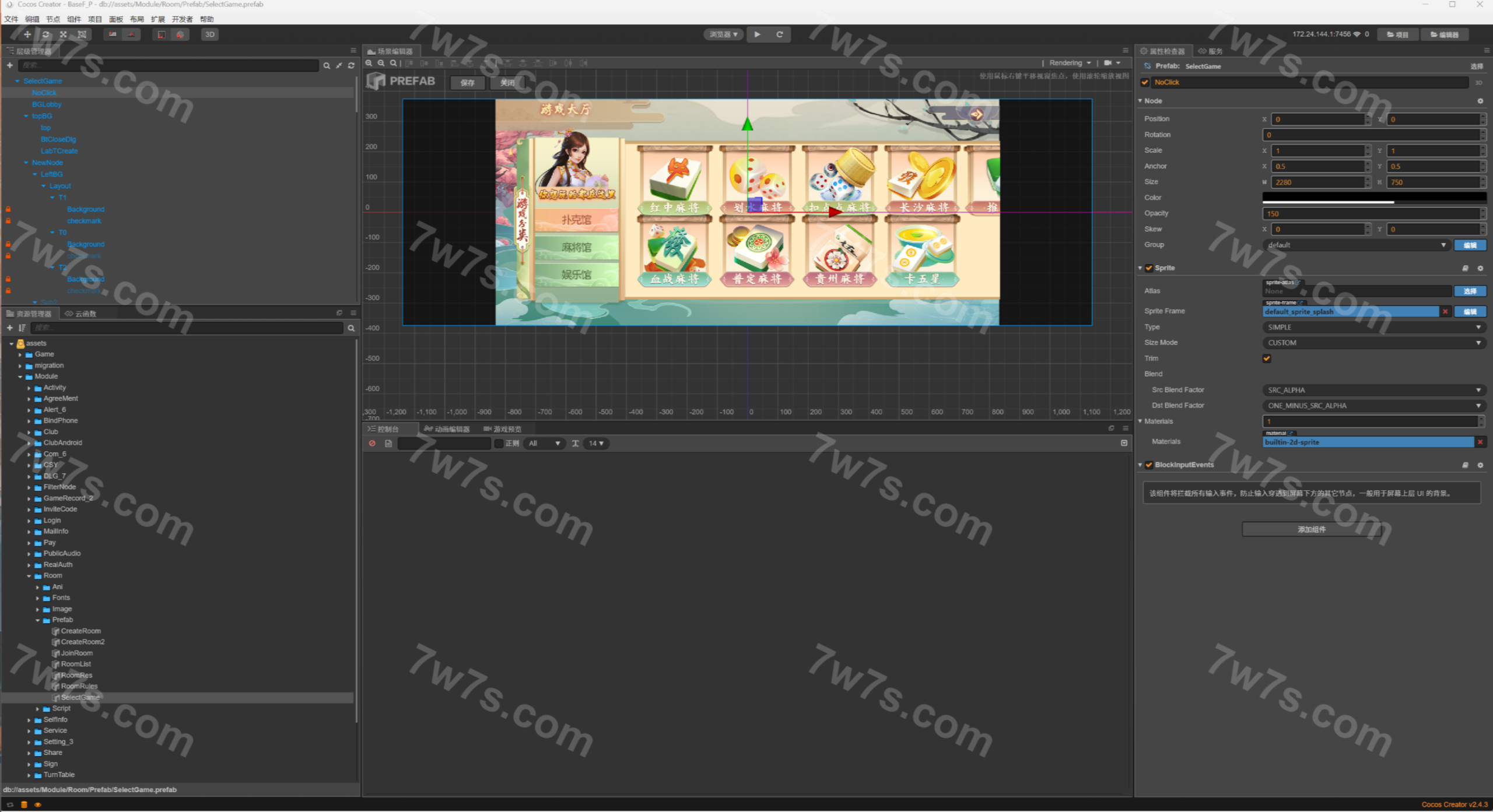Collapse the Room folder in assets
1493x812 pixels.
29,576
